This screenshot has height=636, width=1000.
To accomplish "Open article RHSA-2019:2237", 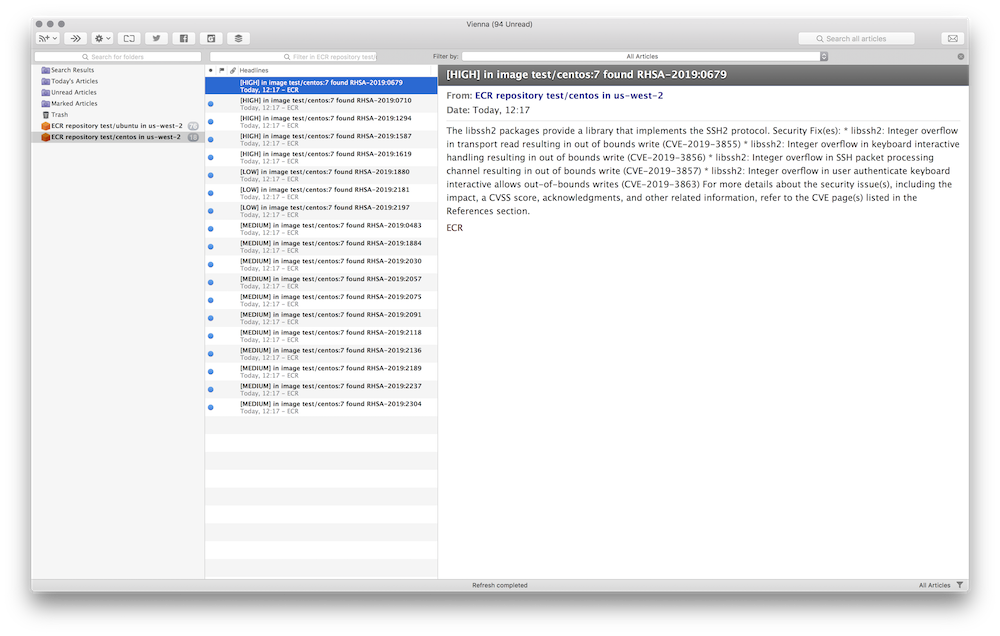I will point(321,389).
